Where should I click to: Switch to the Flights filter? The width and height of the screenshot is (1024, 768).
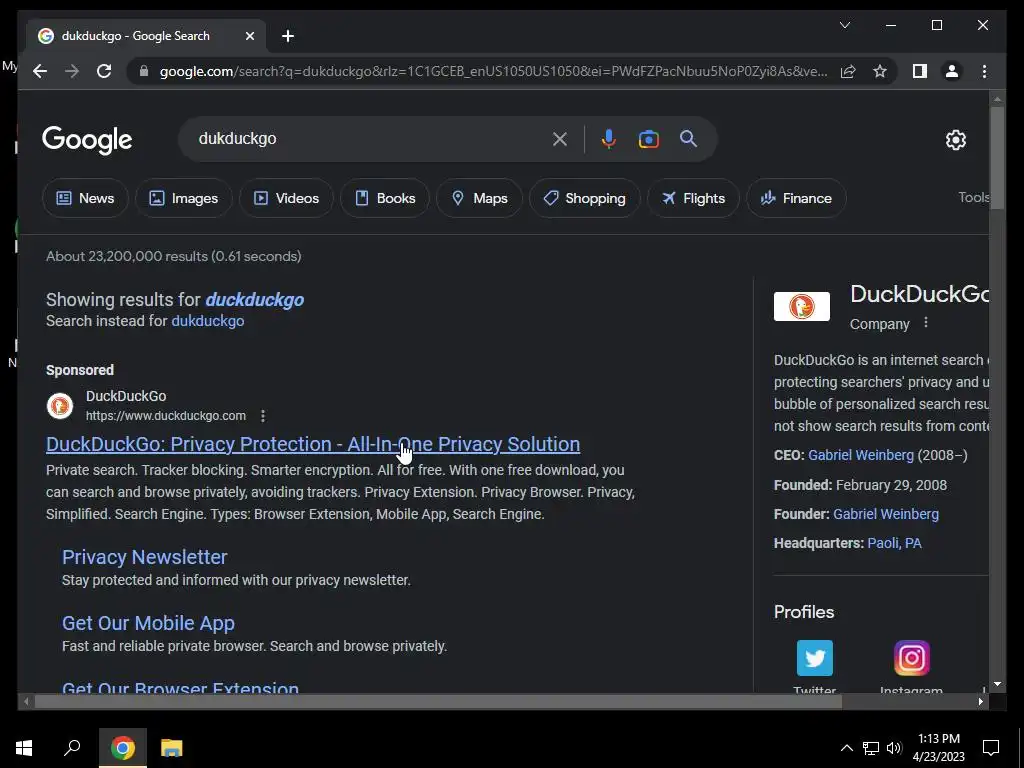click(x=693, y=198)
